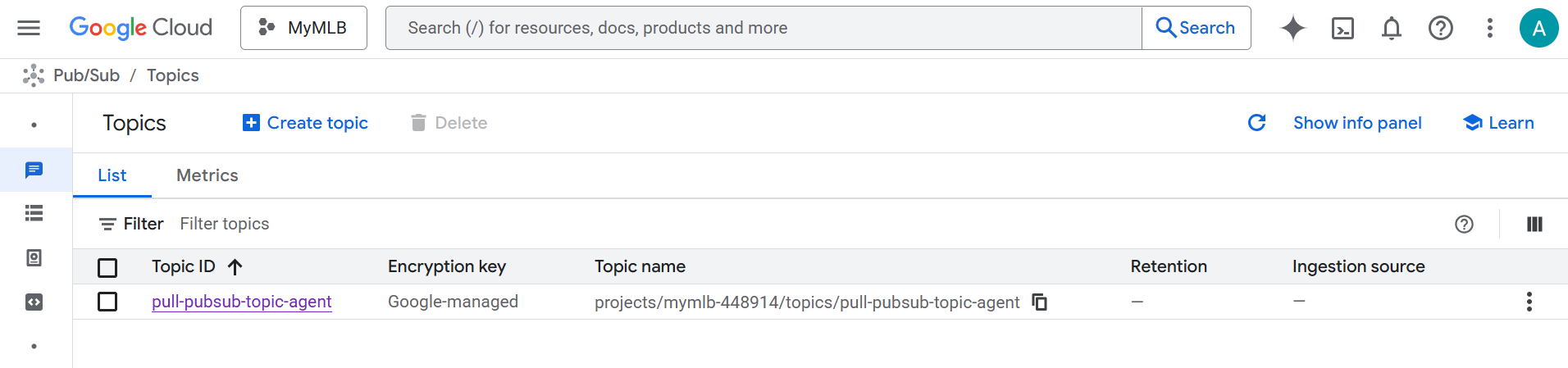Open the MyMLB project selector

303,28
